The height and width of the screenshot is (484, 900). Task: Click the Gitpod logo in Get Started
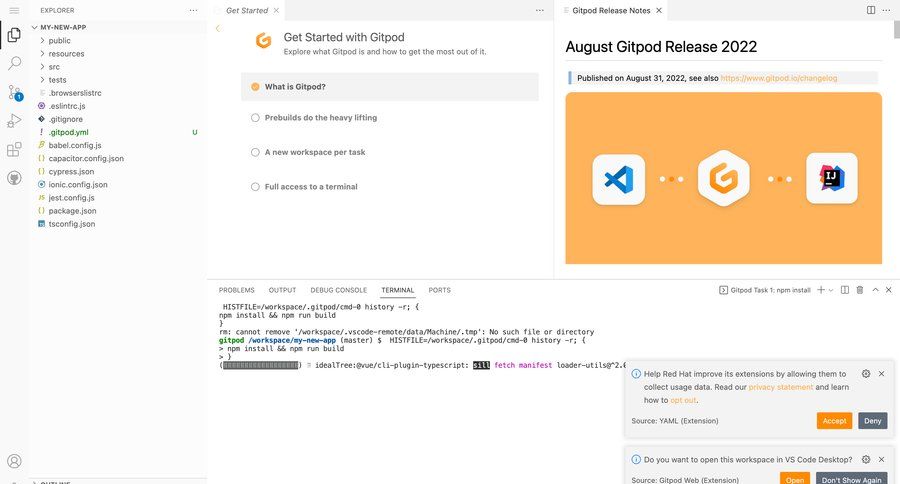point(263,41)
